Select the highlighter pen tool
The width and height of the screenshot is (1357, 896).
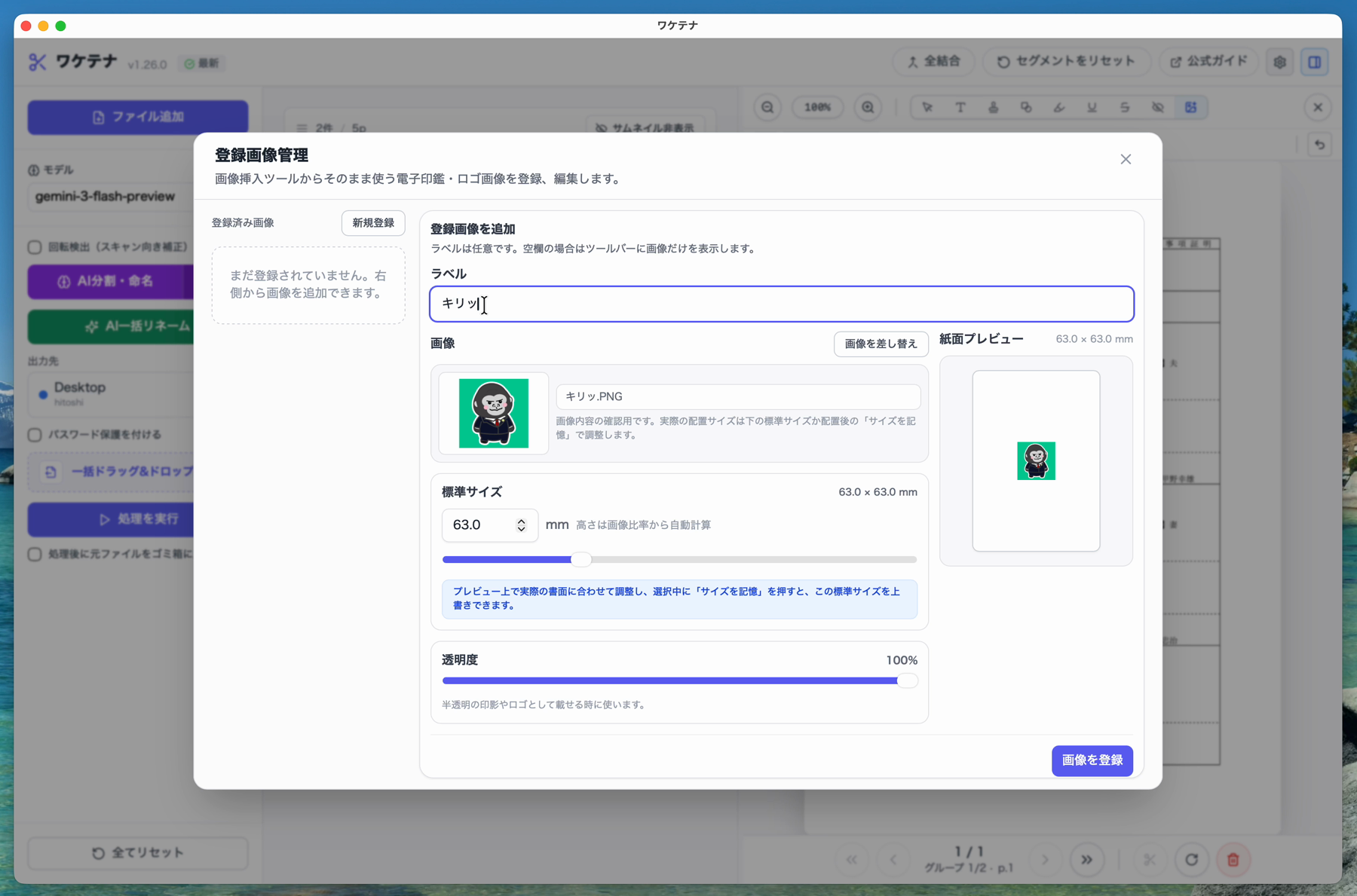[1059, 107]
